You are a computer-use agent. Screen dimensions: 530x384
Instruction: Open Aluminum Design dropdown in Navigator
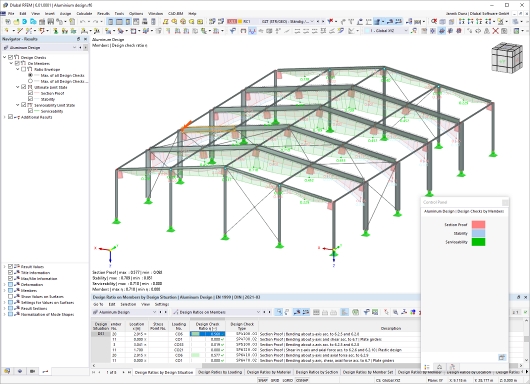74,48
